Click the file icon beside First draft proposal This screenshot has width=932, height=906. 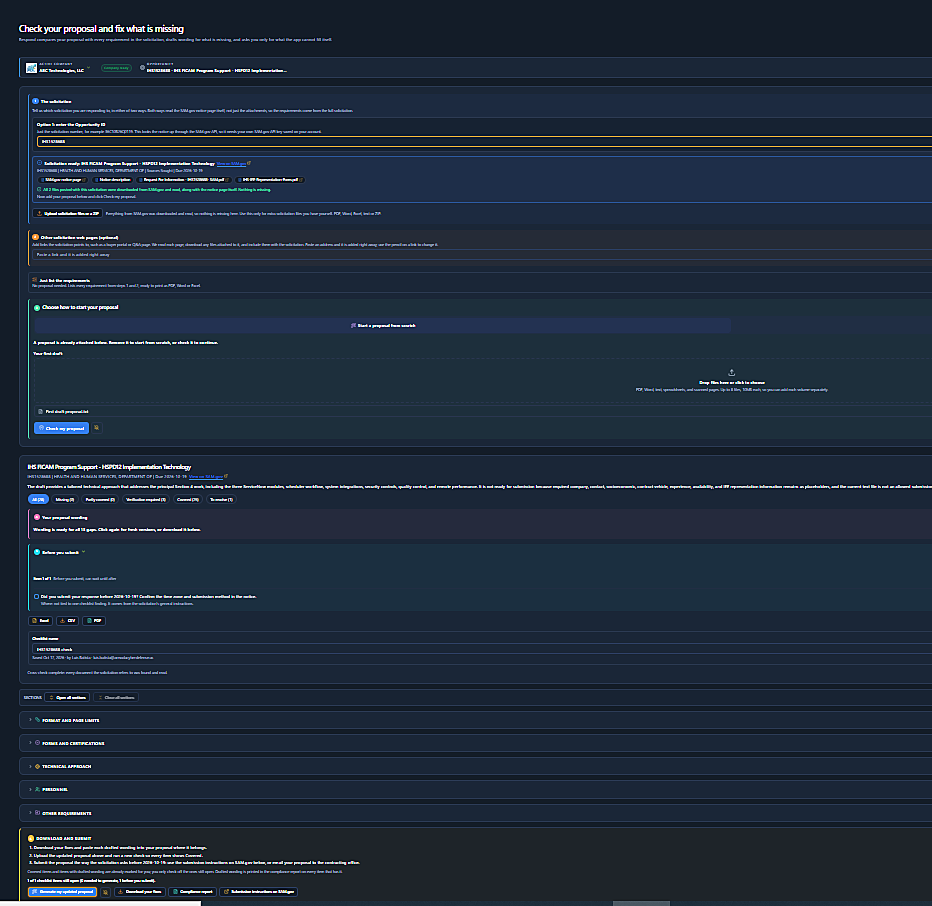(40, 411)
